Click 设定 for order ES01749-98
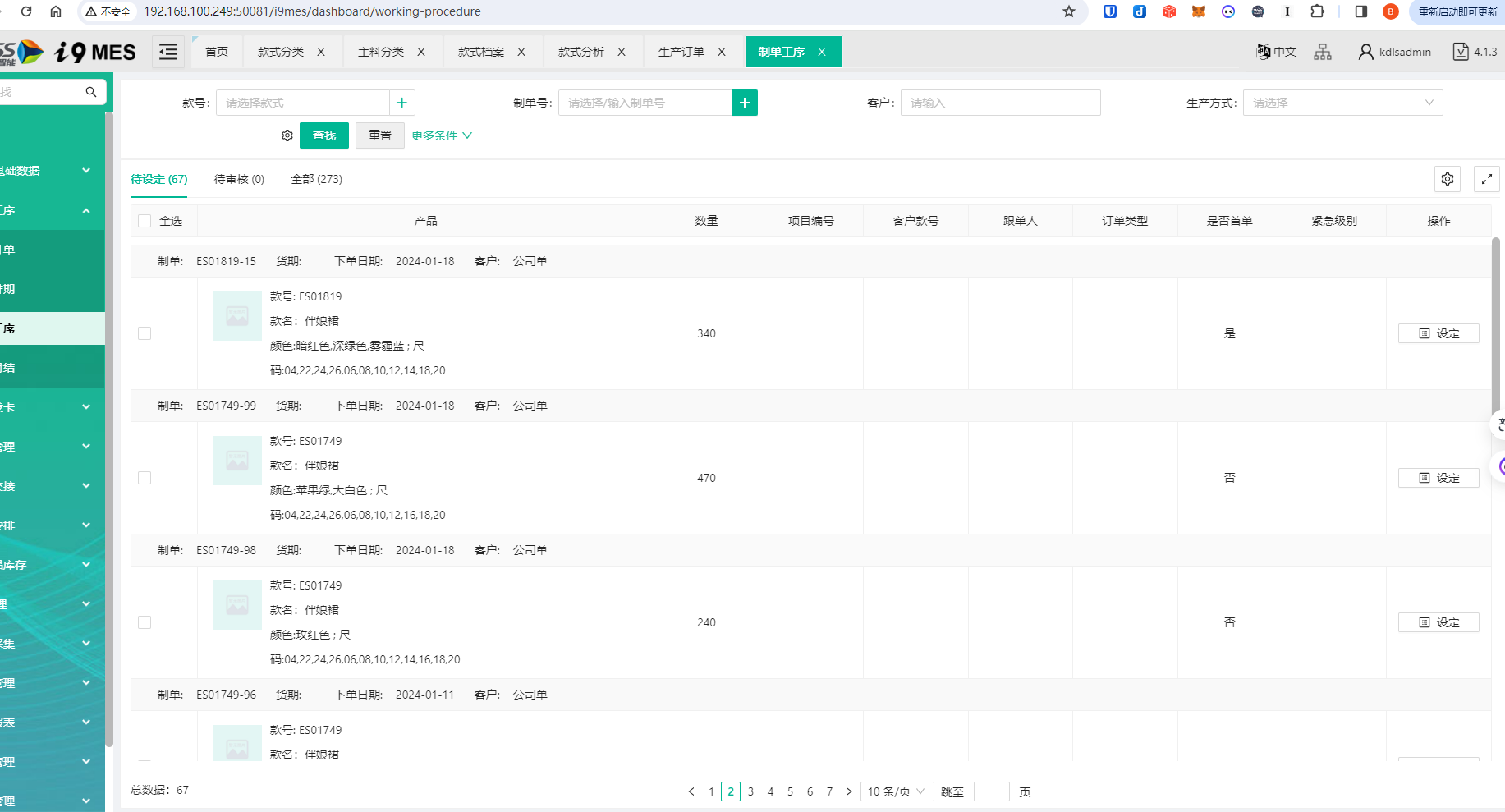 pos(1438,622)
